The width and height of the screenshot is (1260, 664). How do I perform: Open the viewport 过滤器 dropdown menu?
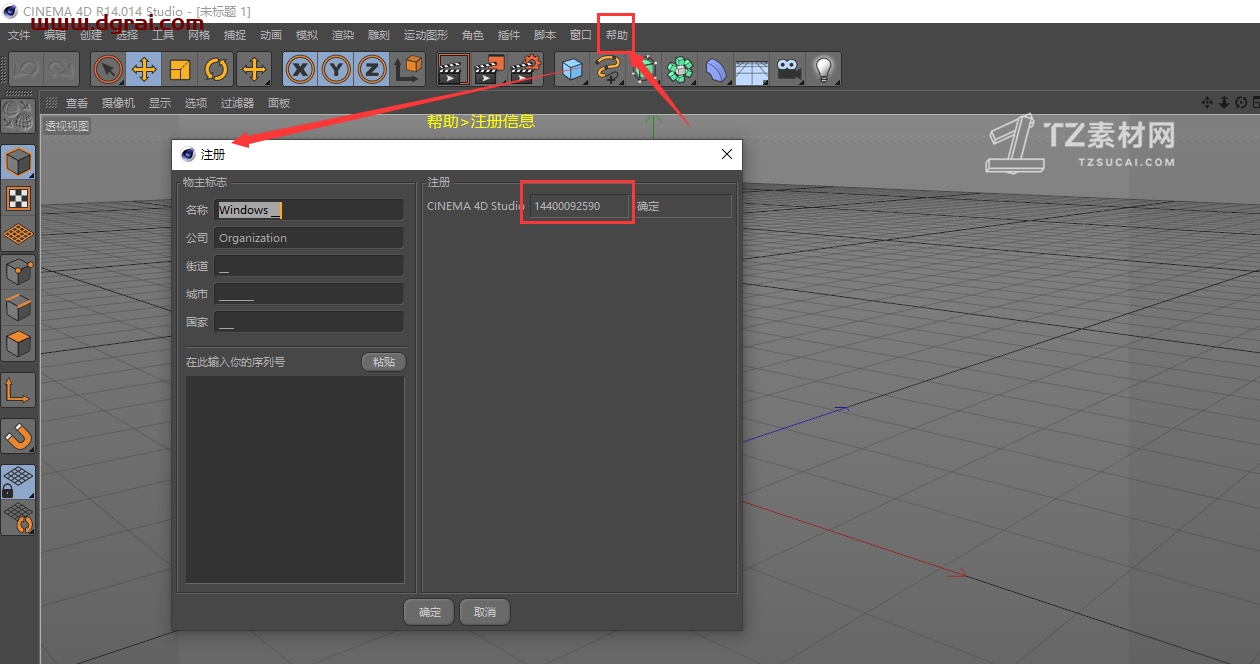(237, 103)
